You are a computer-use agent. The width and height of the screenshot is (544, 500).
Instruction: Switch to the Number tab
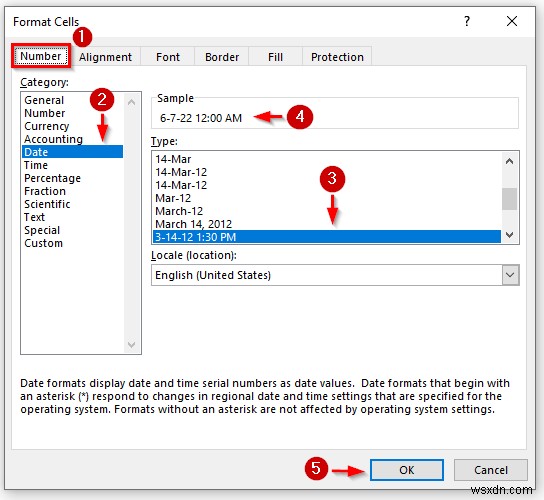click(41, 56)
